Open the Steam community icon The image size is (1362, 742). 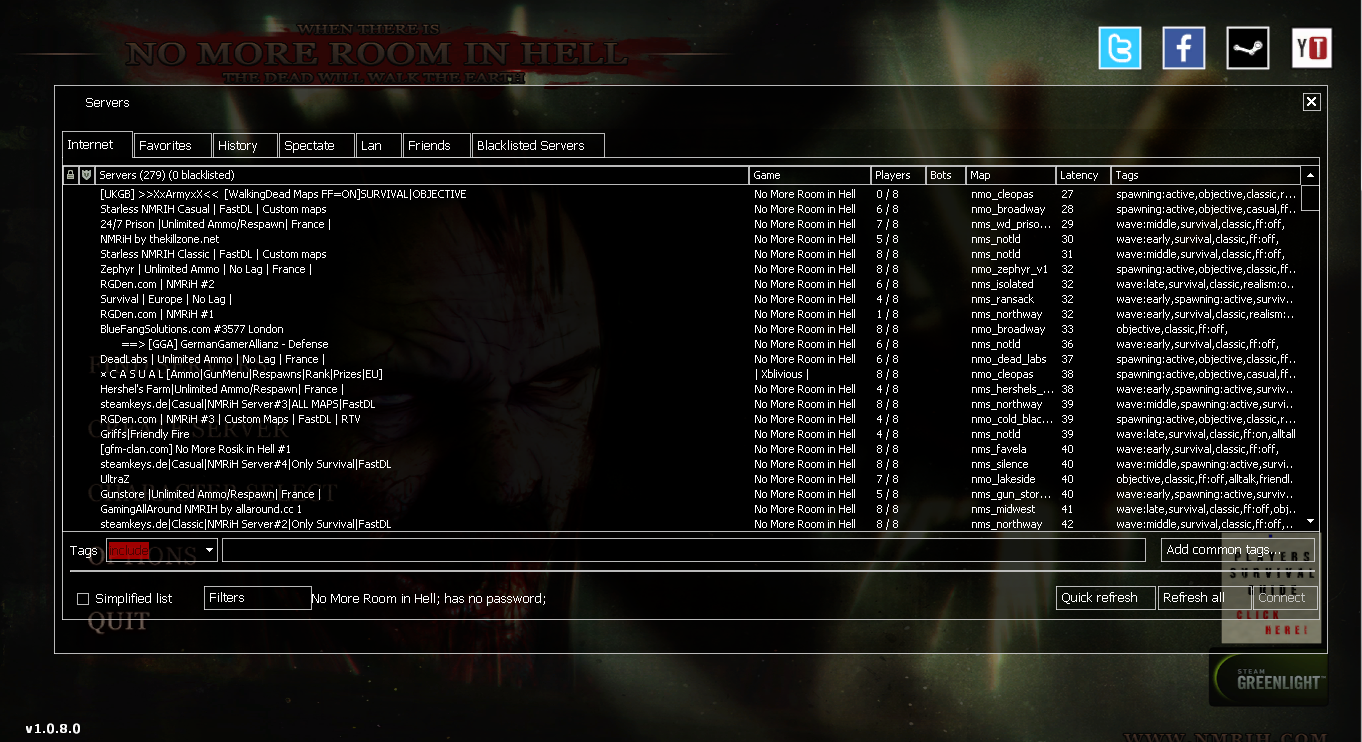coord(1248,48)
